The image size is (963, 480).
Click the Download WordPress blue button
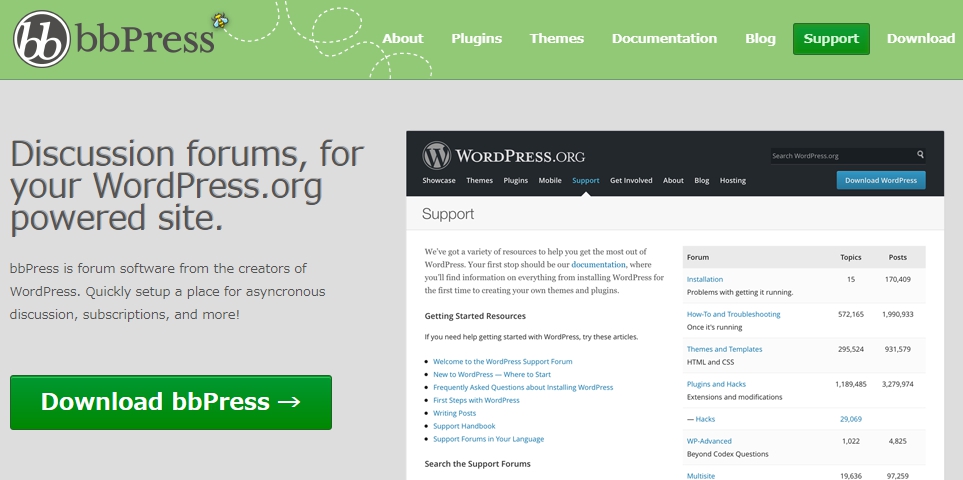coord(881,180)
